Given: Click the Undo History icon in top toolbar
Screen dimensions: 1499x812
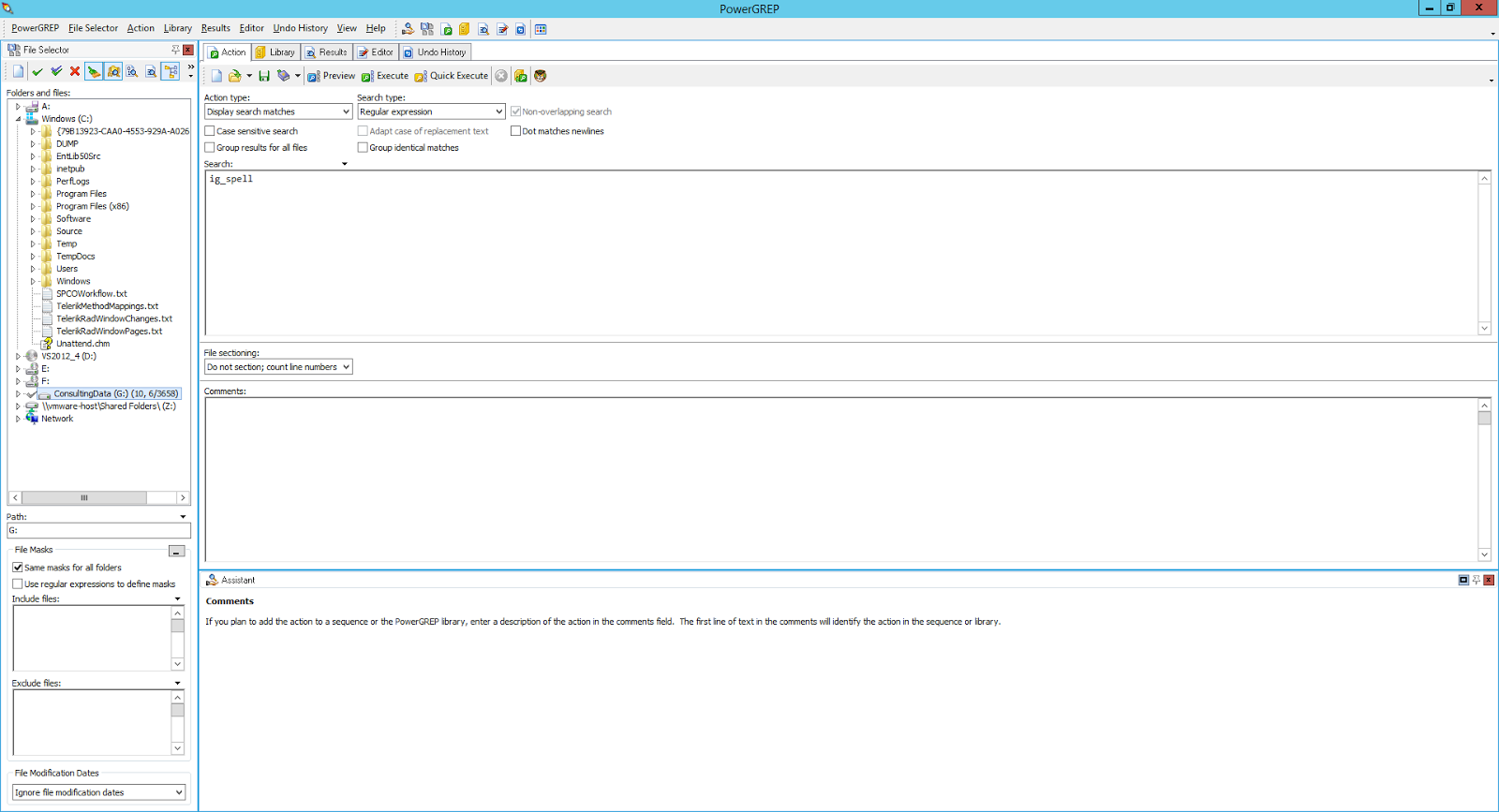Looking at the screenshot, I should 521,29.
